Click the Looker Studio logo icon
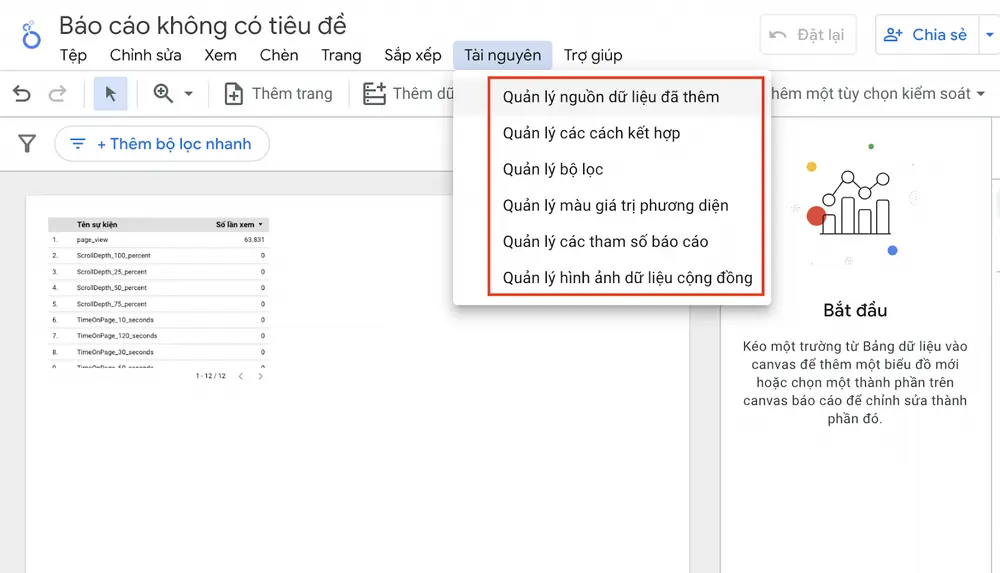 (31, 35)
